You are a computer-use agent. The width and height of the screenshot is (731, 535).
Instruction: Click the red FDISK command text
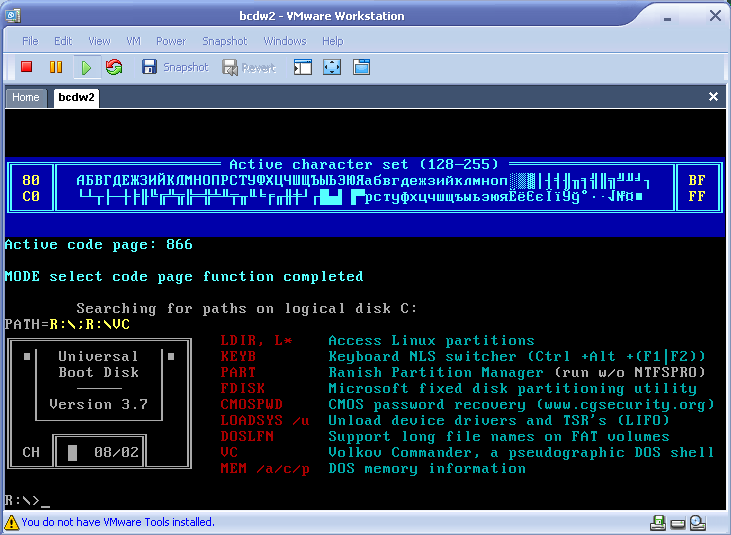pos(243,389)
